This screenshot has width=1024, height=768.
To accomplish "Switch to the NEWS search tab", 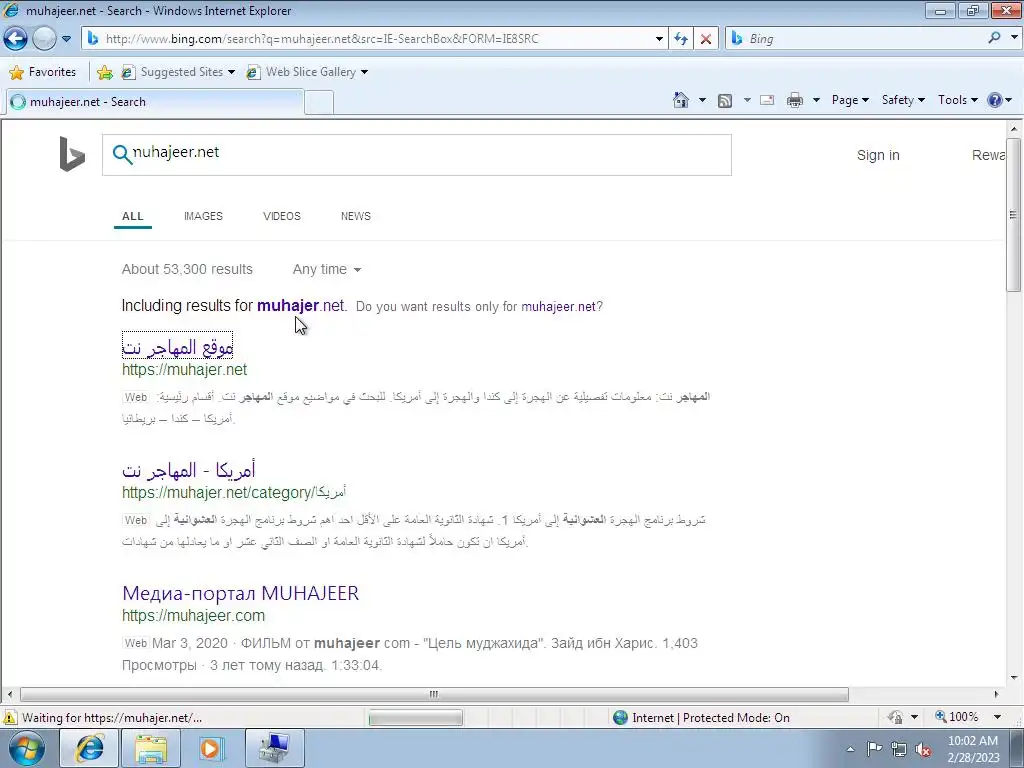I will pos(355,216).
